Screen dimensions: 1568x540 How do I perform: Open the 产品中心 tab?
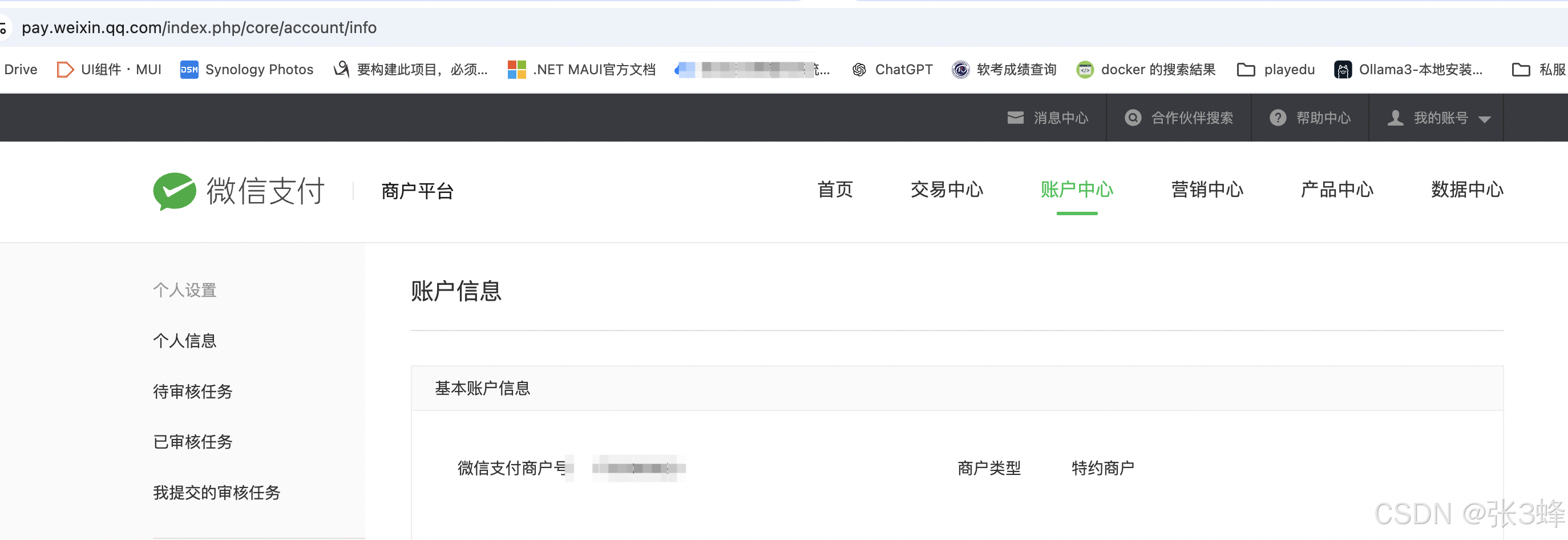[x=1337, y=190]
